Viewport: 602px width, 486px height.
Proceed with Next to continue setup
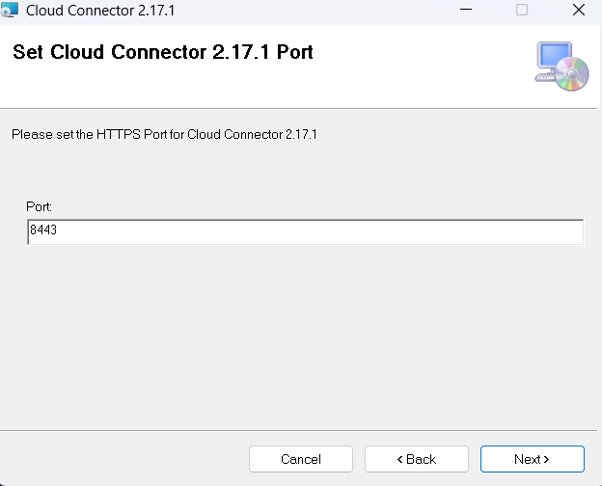click(x=532, y=459)
